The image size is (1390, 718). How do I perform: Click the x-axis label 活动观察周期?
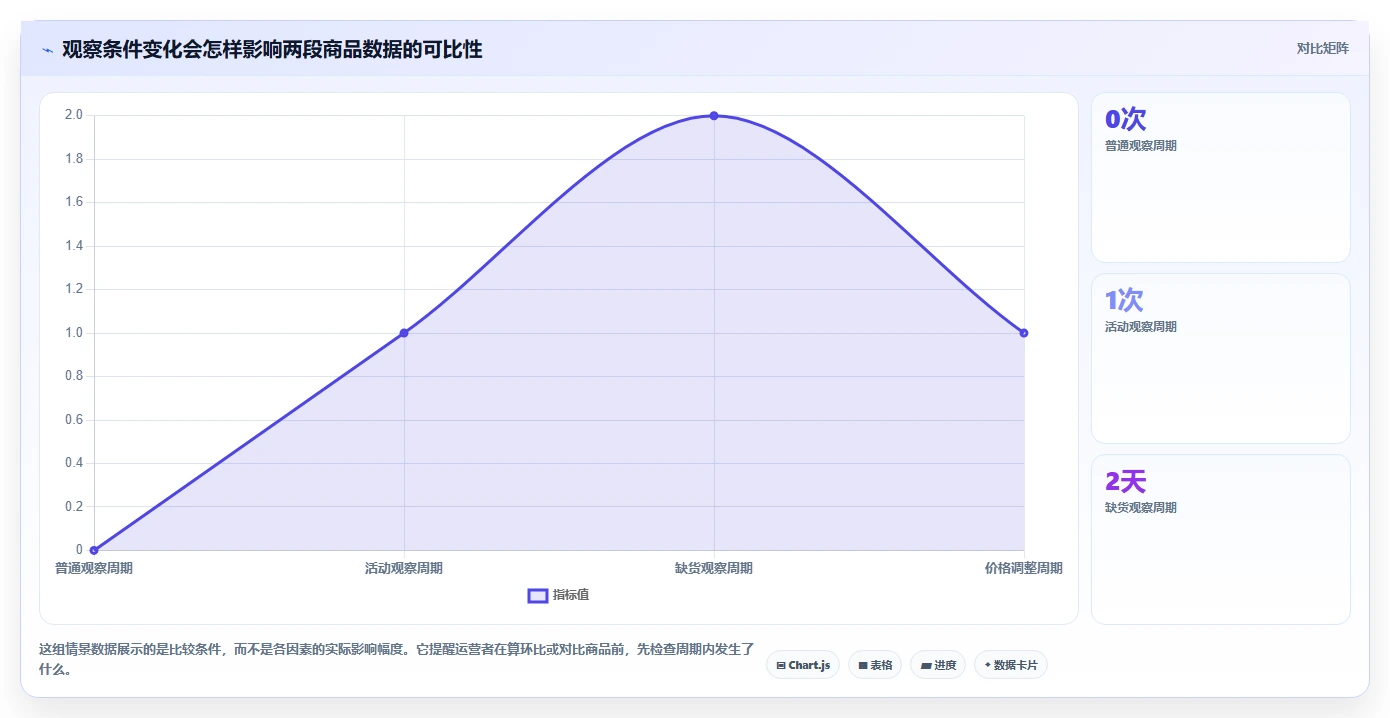404,568
